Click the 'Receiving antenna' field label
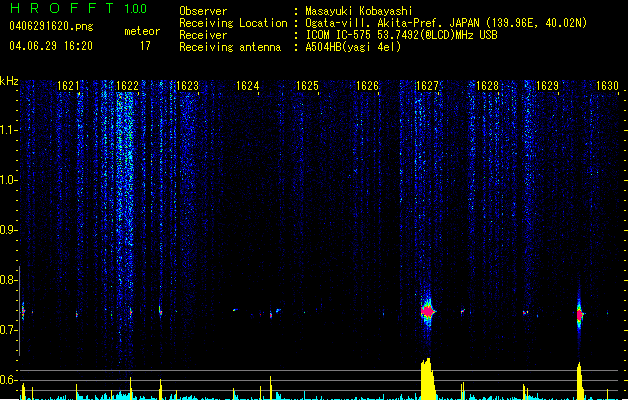Viewport: 629px width, 400px height. click(x=230, y=47)
